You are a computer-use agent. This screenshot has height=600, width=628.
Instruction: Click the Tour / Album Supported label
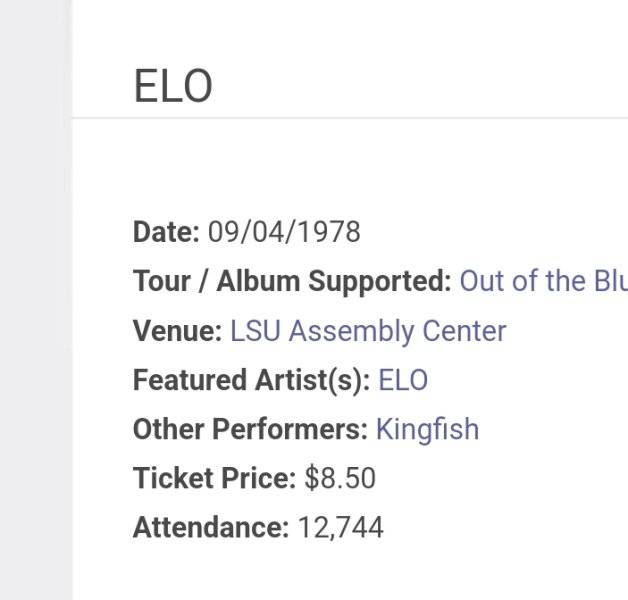point(292,282)
